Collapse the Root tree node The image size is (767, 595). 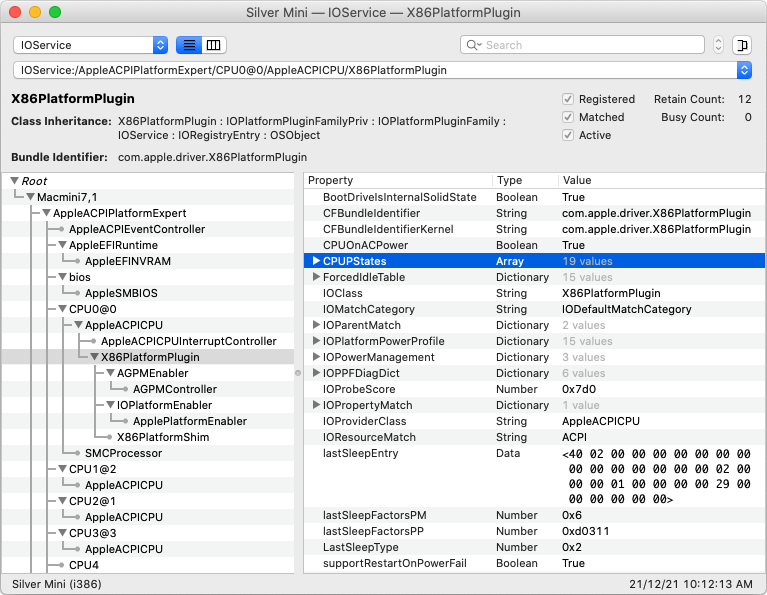(x=14, y=181)
